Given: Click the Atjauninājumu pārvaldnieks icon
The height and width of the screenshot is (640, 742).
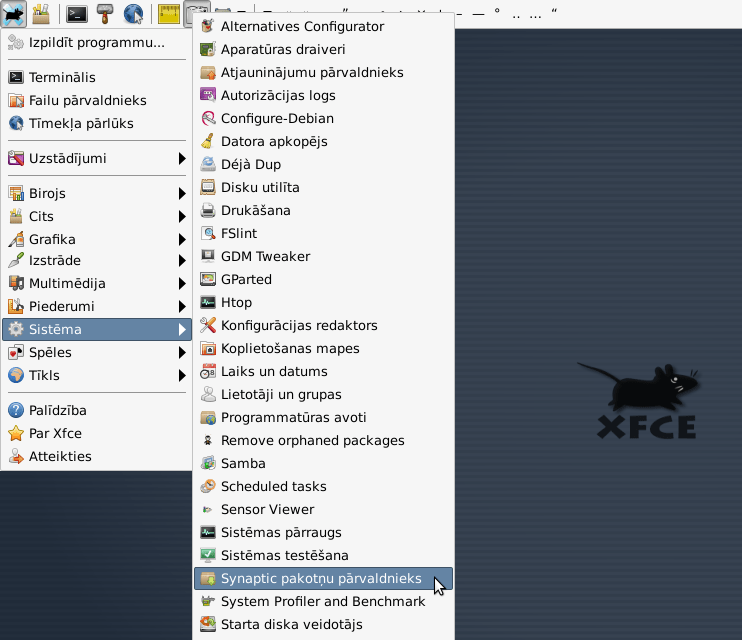Looking at the screenshot, I should (208, 72).
